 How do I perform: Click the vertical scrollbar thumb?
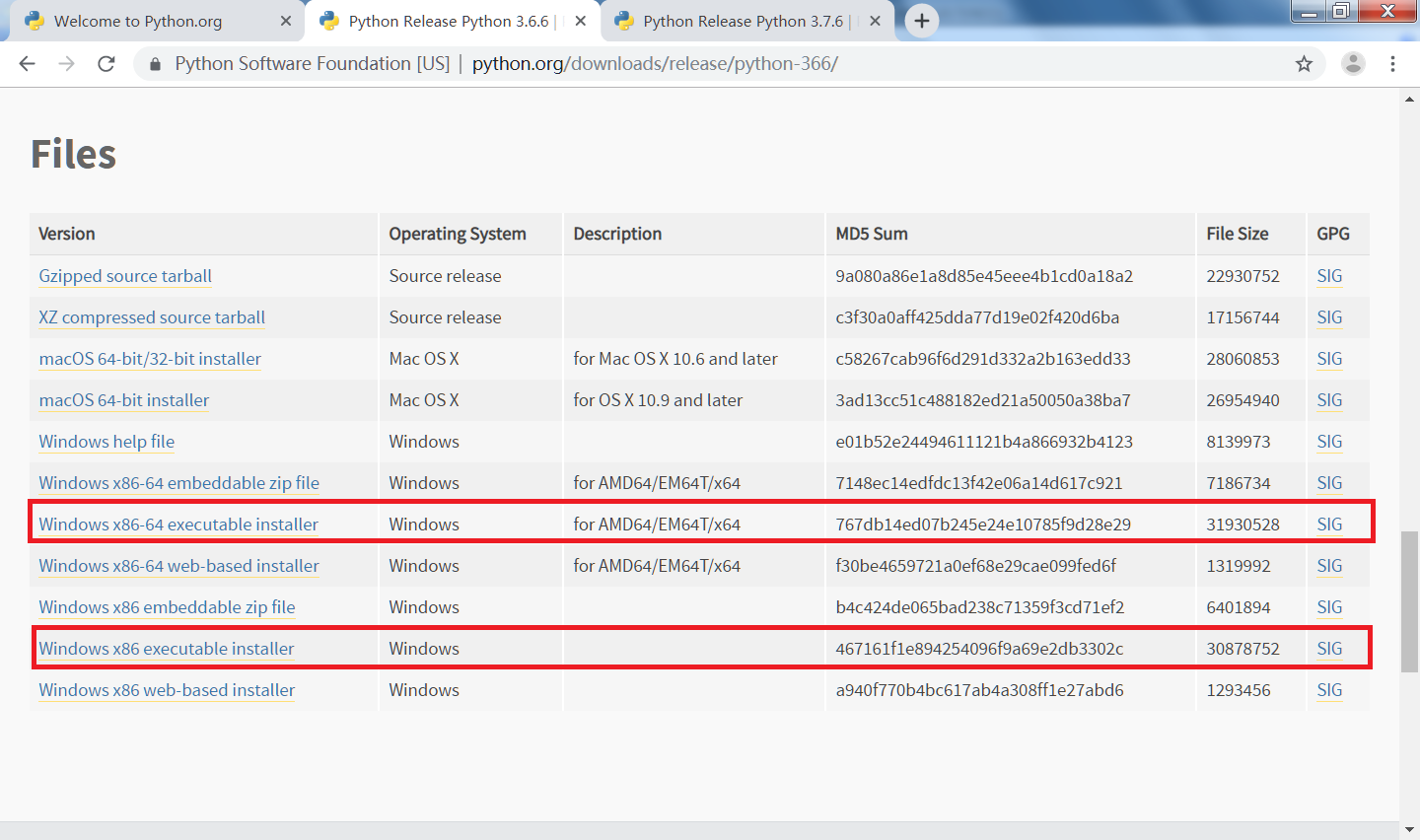(x=1410, y=601)
